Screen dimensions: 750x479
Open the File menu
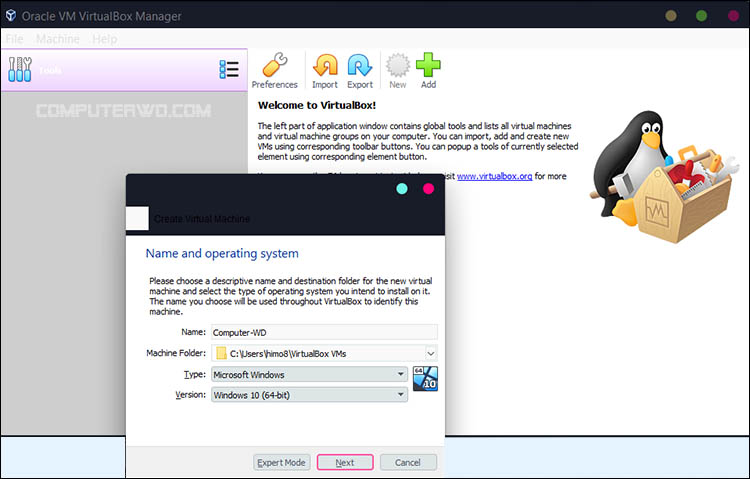tap(14, 39)
